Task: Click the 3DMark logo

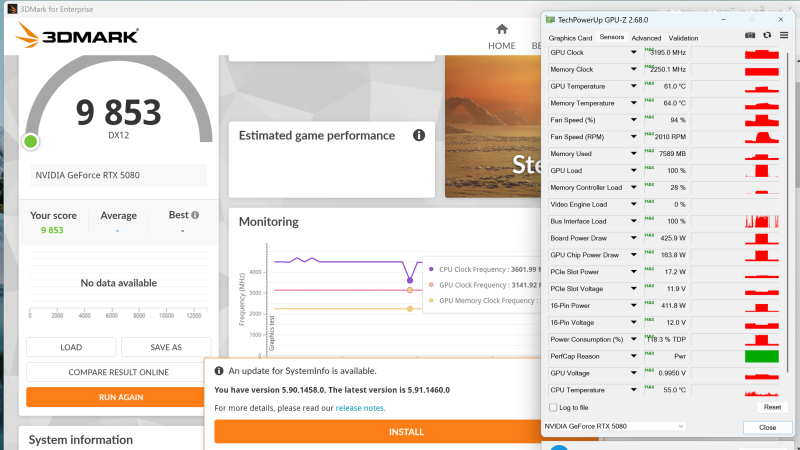Action: [x=77, y=36]
